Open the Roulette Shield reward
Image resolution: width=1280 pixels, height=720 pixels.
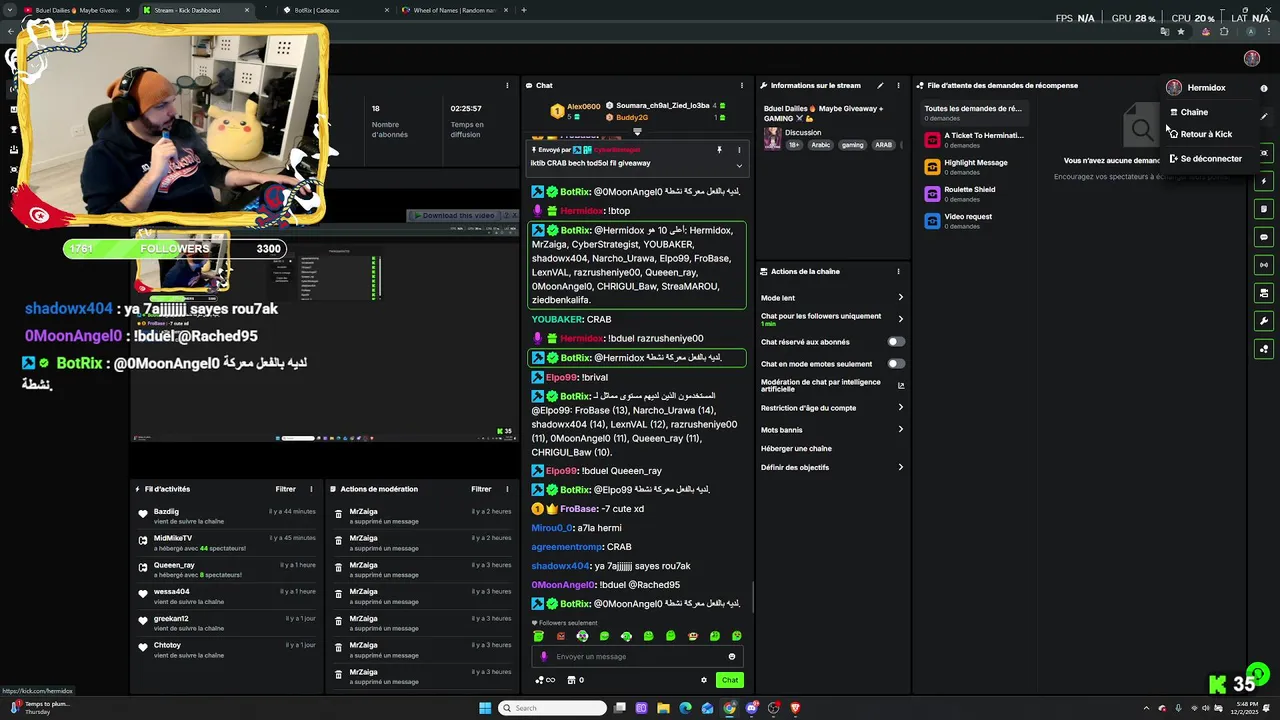975,194
